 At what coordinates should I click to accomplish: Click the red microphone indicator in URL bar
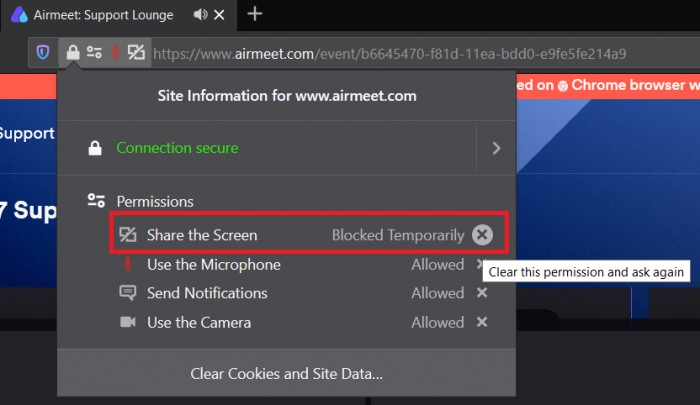115,53
